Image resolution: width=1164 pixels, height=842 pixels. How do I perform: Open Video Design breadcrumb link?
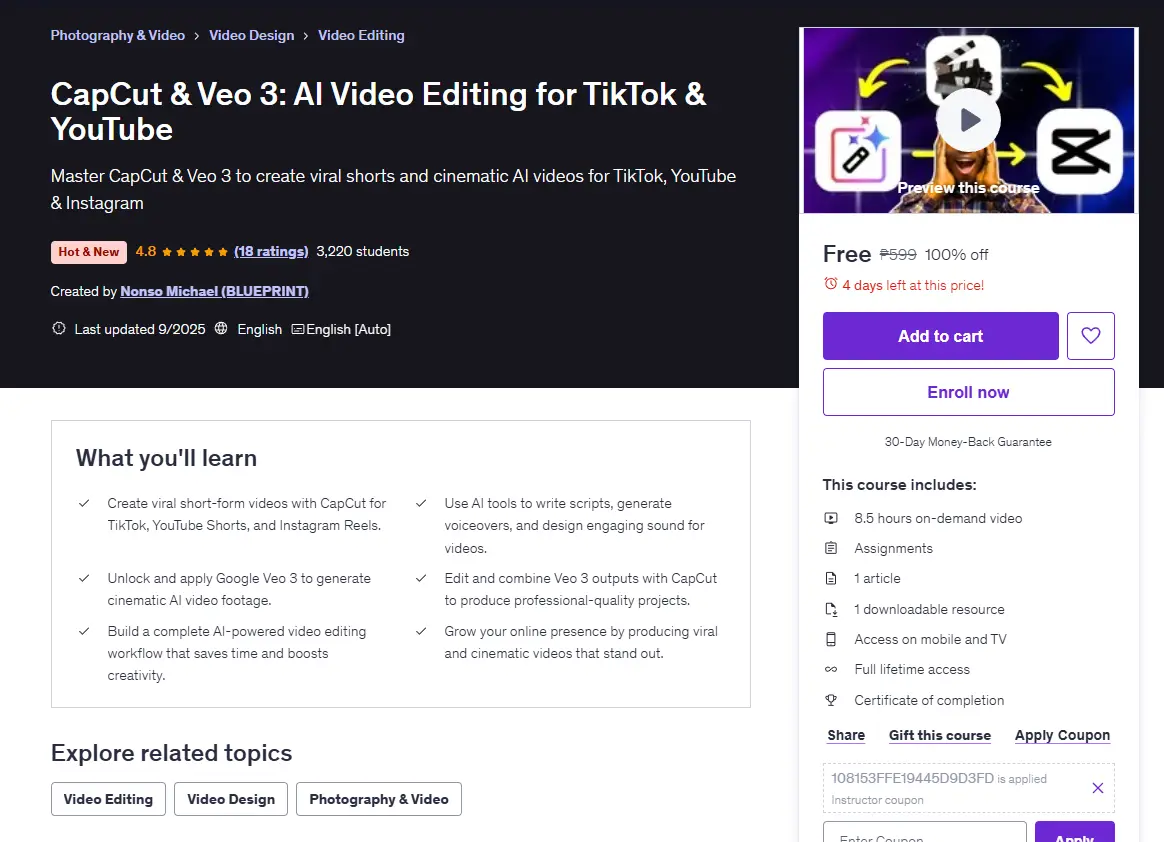[252, 35]
